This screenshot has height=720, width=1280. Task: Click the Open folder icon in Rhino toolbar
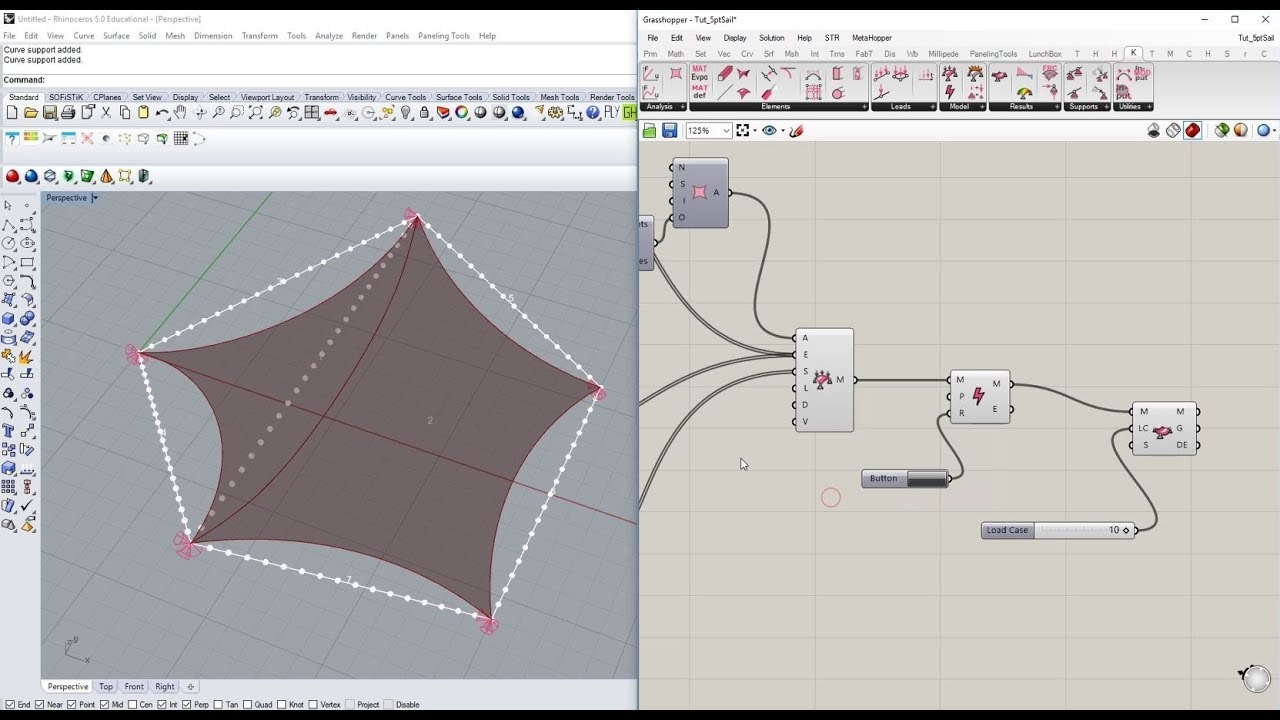30,112
